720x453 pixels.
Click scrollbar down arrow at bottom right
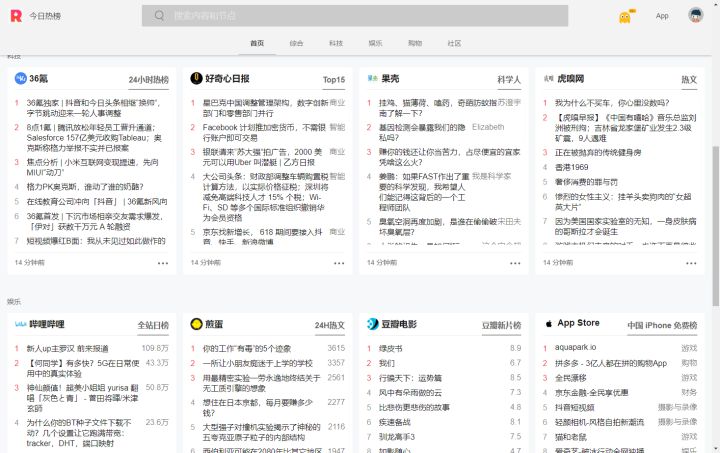(x=715, y=448)
